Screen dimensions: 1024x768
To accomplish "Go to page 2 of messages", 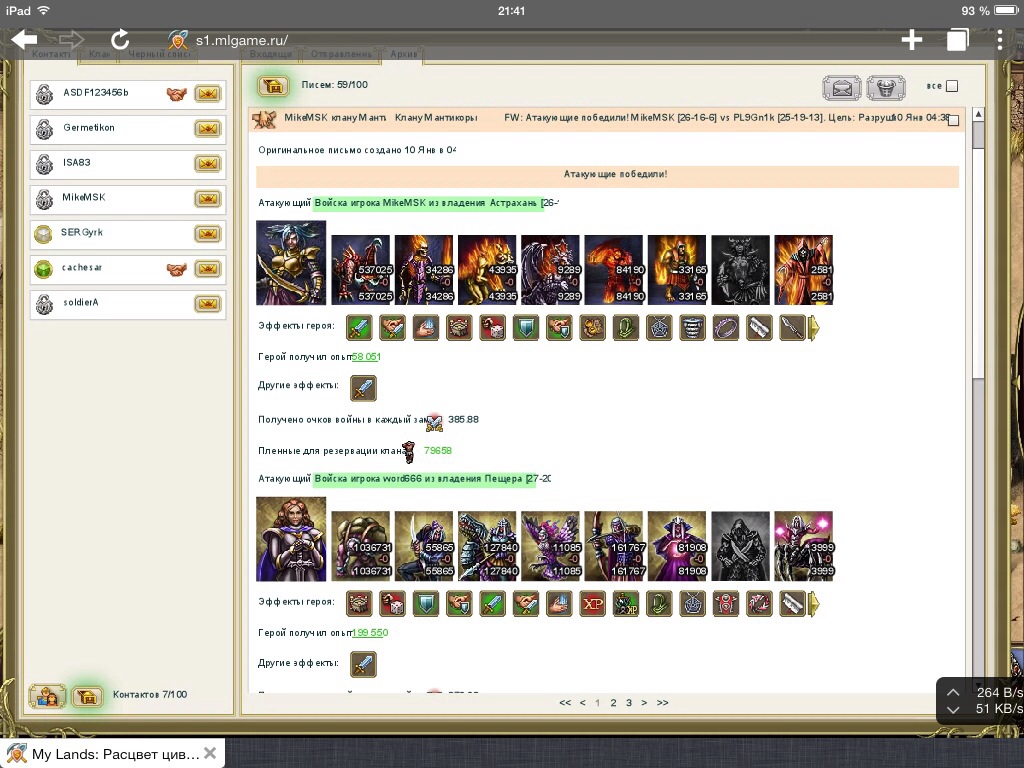I will click(613, 703).
